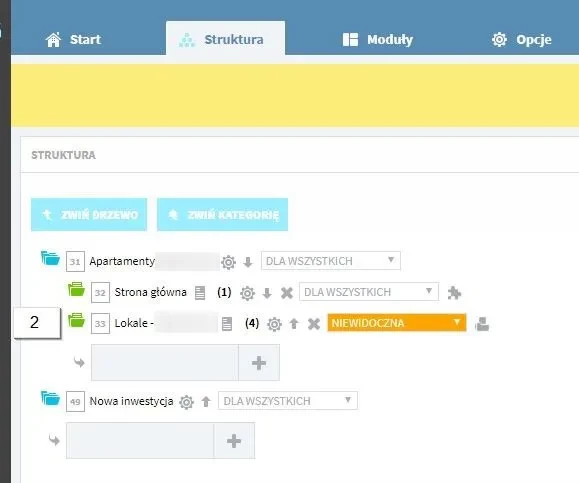Move Apartamenty down with arrow icon
Screen dimensions: 579x483
click(x=248, y=262)
